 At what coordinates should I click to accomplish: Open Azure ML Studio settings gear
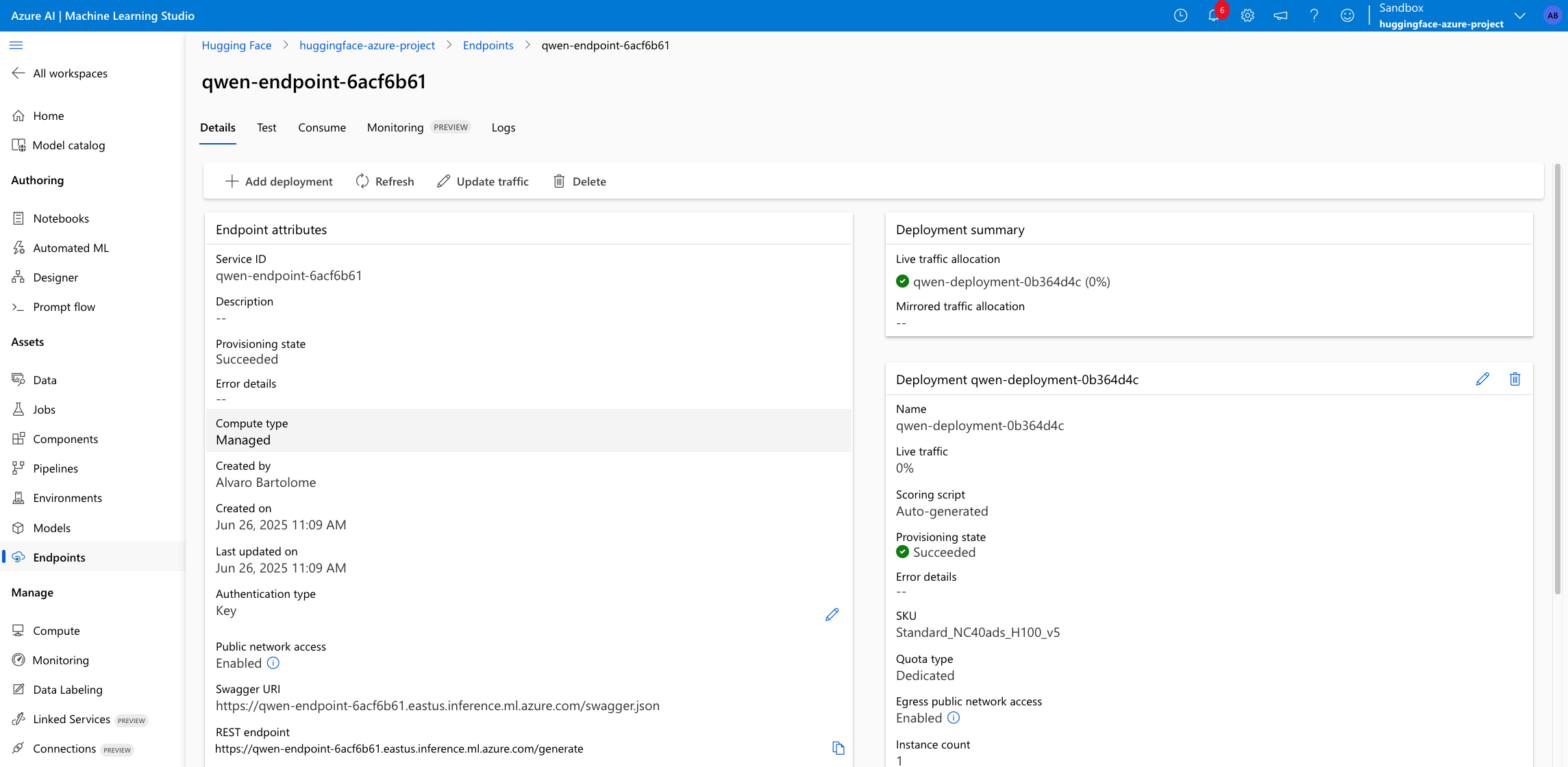pyautogui.click(x=1247, y=15)
